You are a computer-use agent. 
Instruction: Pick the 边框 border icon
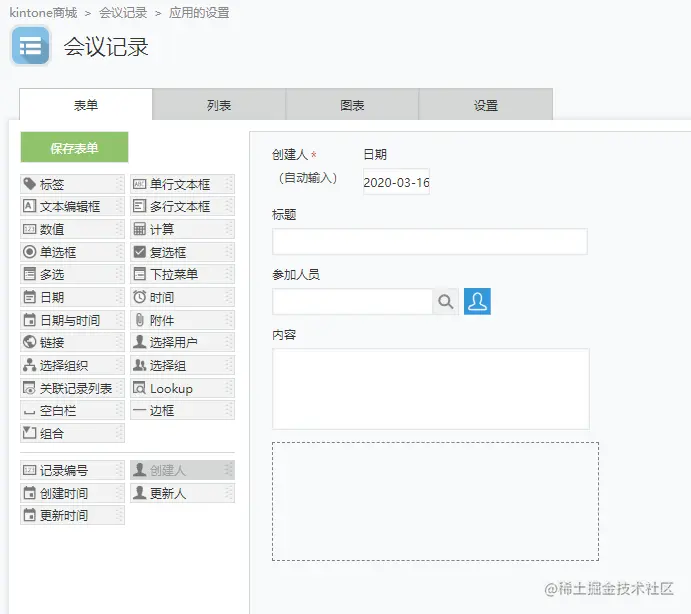(139, 411)
